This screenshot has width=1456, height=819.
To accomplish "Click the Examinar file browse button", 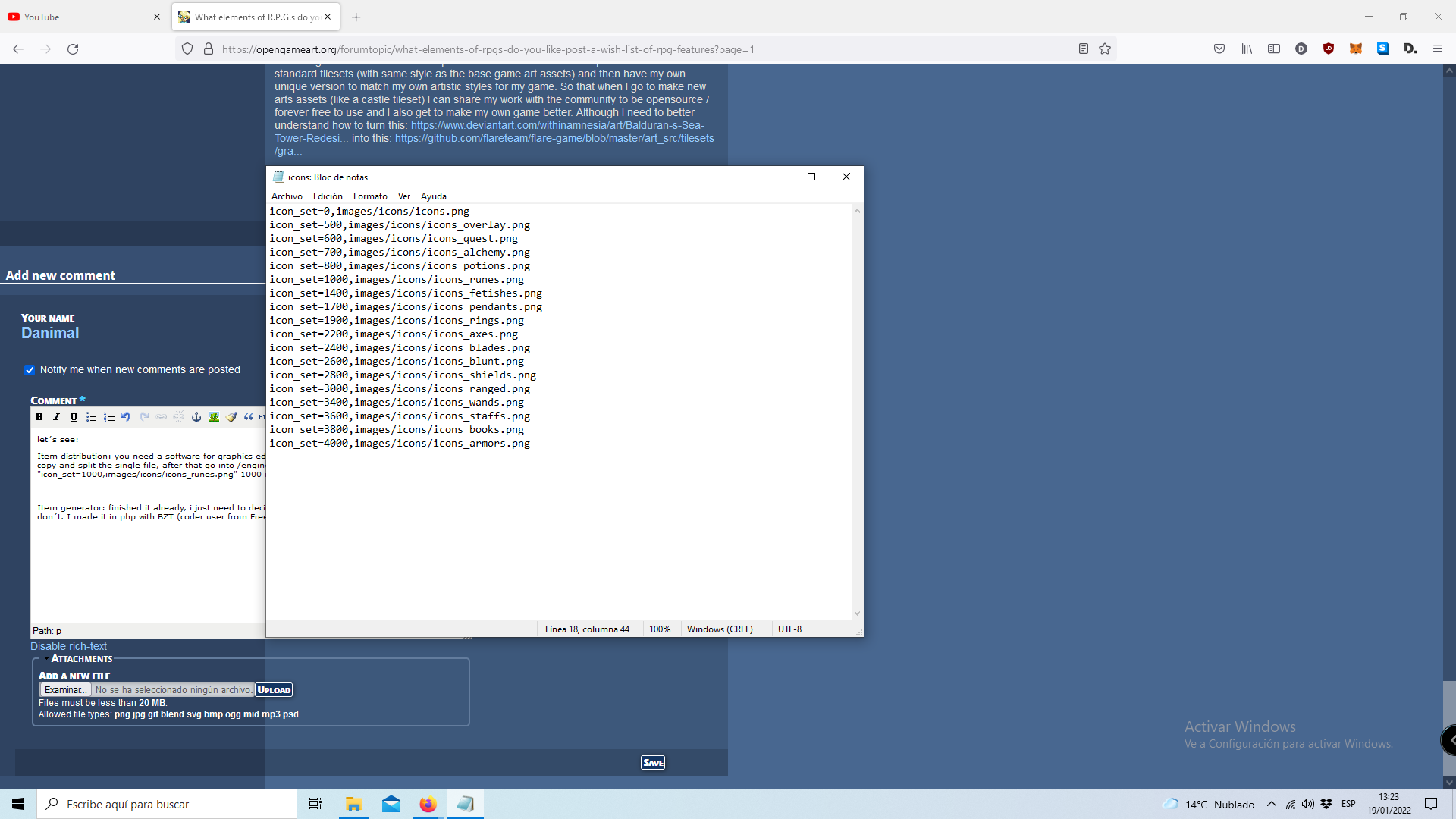I will [64, 689].
